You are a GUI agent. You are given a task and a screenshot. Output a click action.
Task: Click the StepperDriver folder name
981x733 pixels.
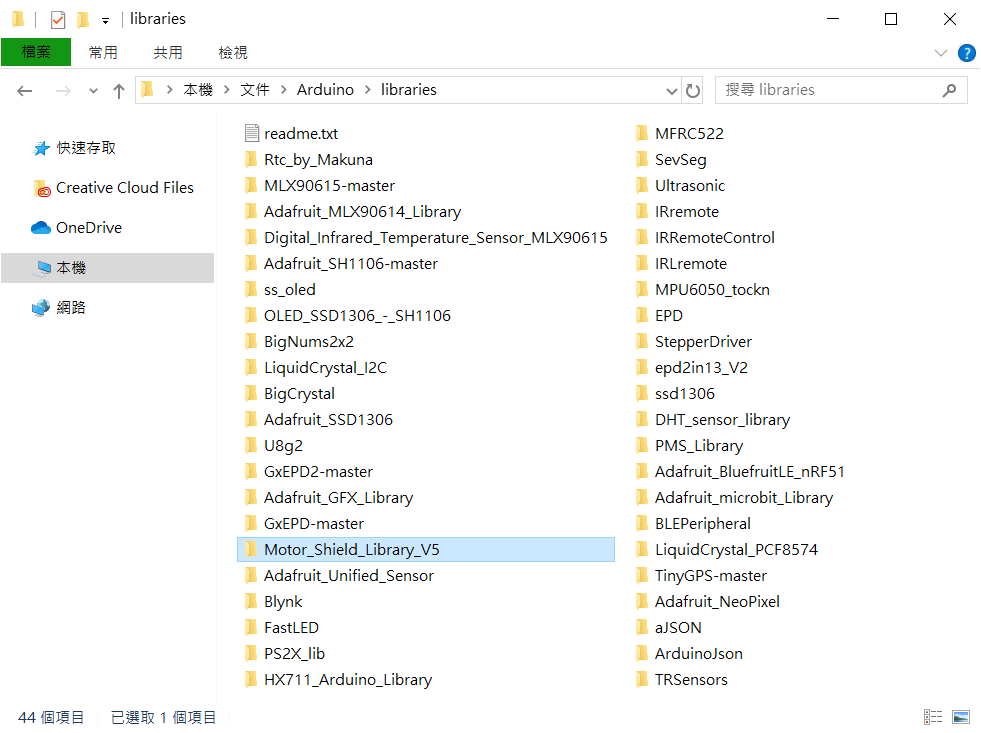coord(703,341)
